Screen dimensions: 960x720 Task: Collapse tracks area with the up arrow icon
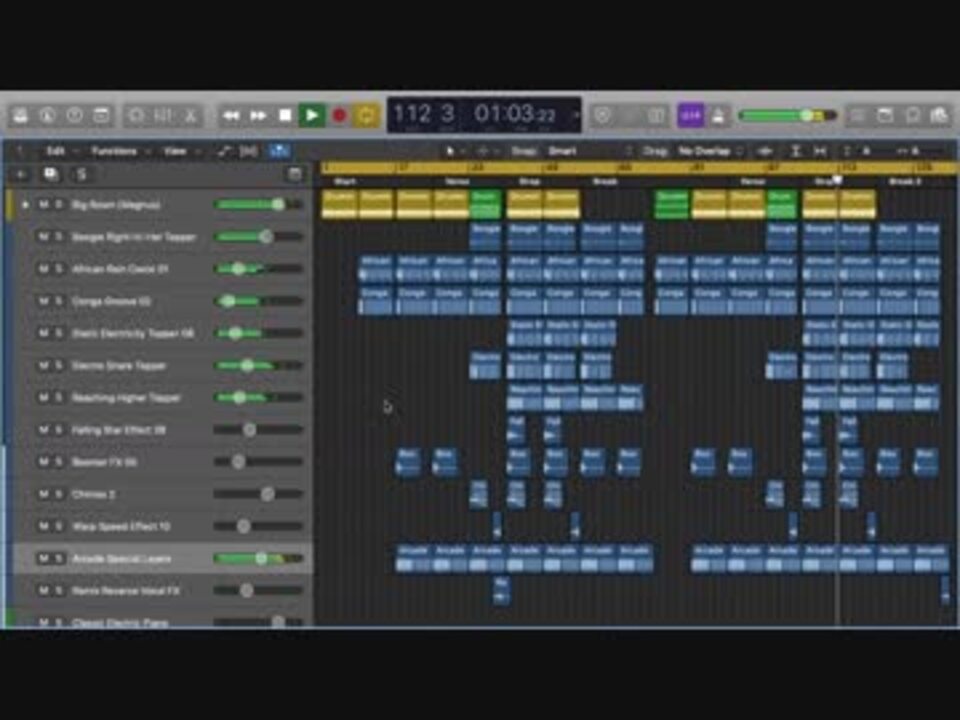(20, 151)
